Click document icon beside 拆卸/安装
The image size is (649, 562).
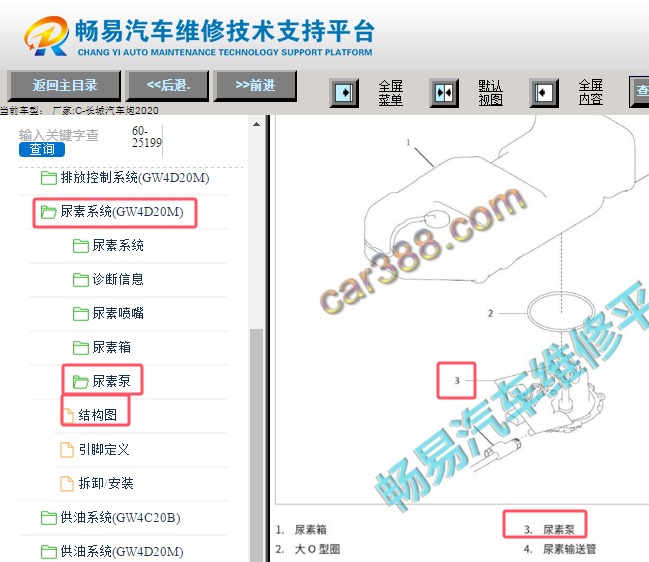point(67,484)
